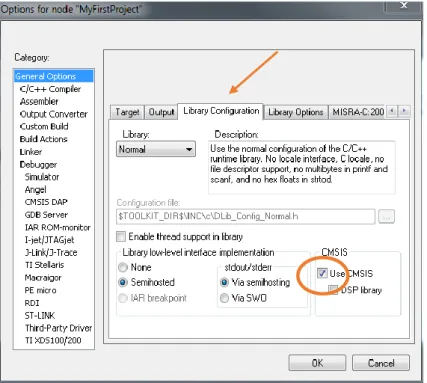The width and height of the screenshot is (427, 383).
Task: Select General Options category
Action: click(54, 76)
